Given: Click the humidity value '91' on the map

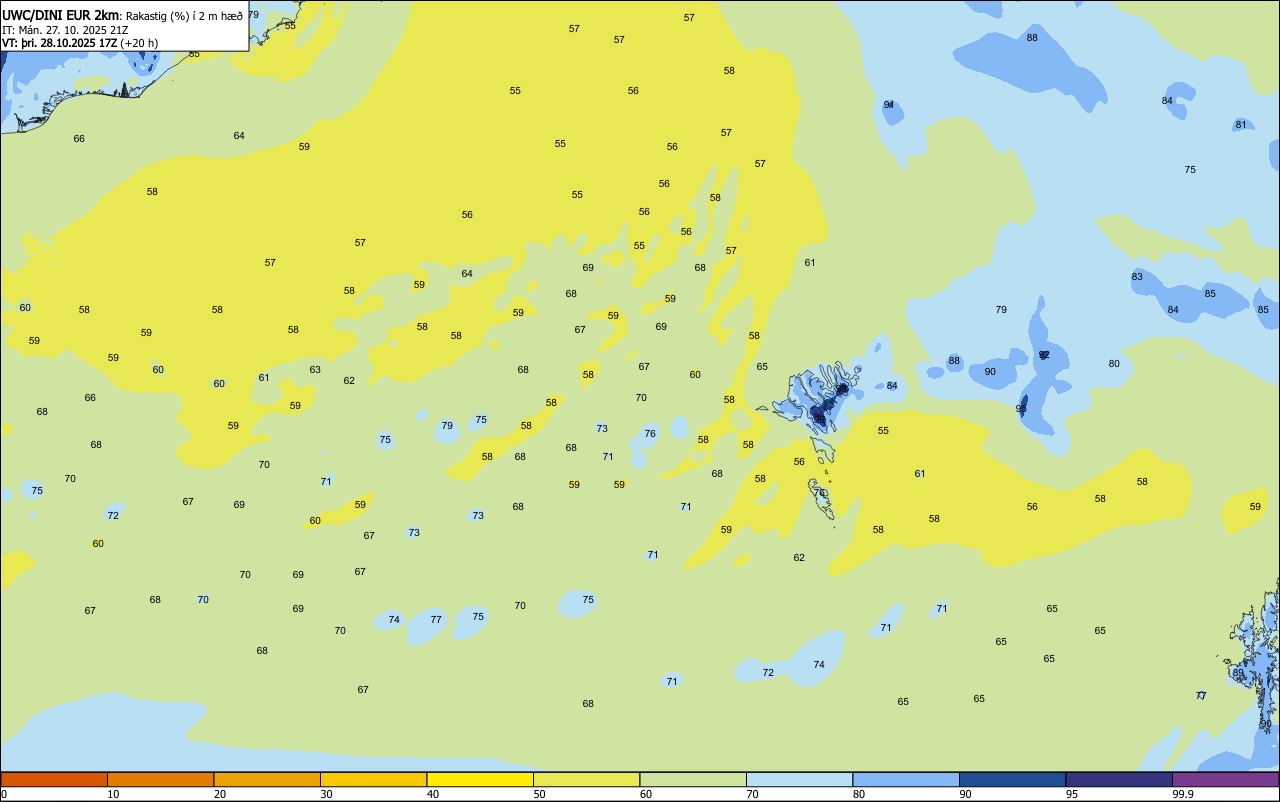Looking at the screenshot, I should tap(889, 105).
